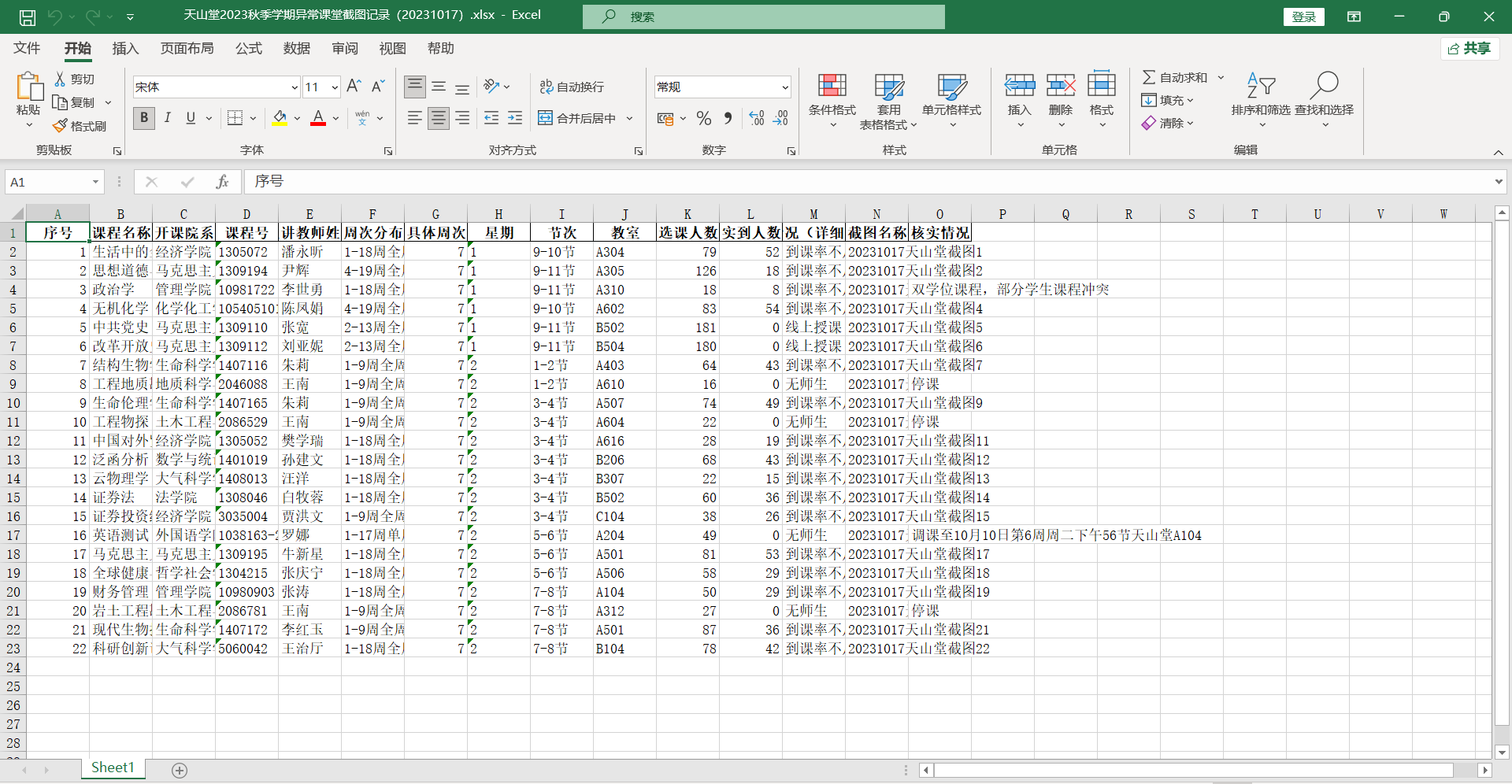Expand Merge and Center options arrow
Viewport: 1512px width, 784px height.
[630, 118]
